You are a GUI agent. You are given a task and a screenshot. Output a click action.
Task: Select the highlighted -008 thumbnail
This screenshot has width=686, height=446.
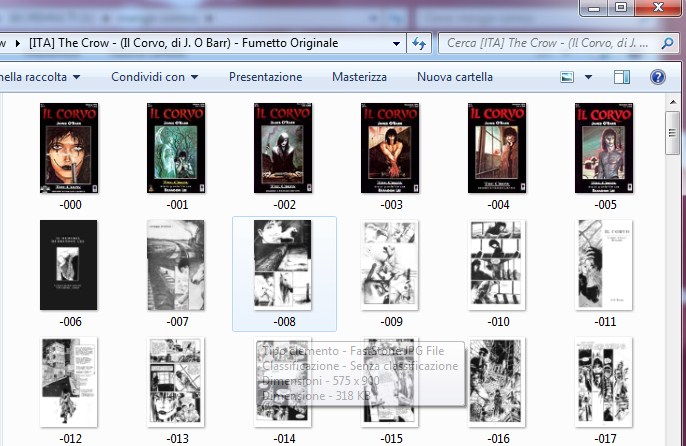tap(283, 265)
